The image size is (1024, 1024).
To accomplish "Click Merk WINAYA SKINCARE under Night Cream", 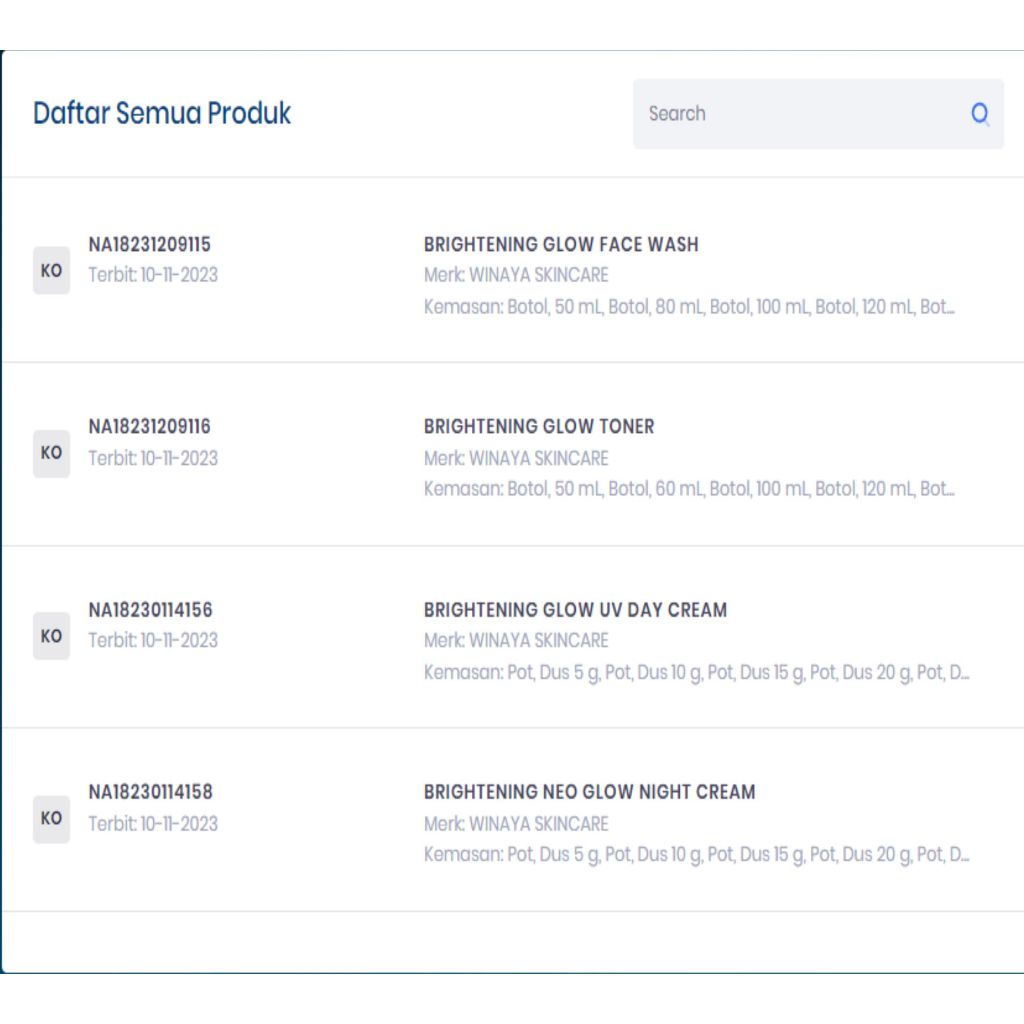I will tap(516, 824).
